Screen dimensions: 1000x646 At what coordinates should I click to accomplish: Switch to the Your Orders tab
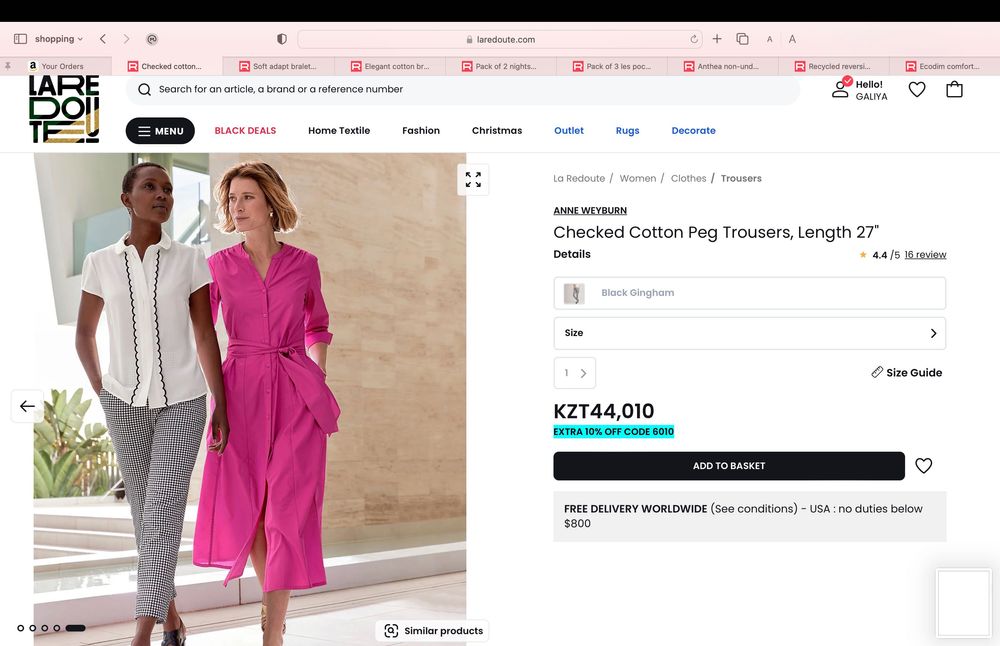click(62, 66)
